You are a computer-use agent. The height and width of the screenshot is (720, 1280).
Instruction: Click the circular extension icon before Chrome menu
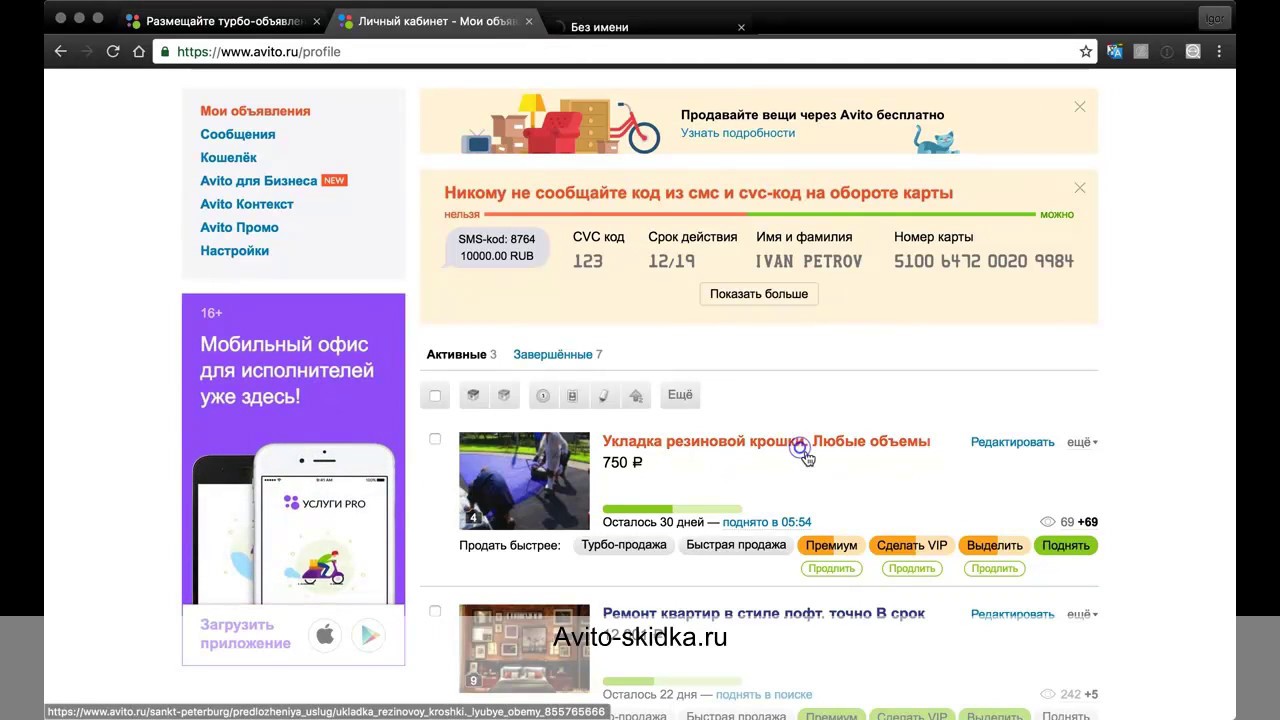point(1193,51)
